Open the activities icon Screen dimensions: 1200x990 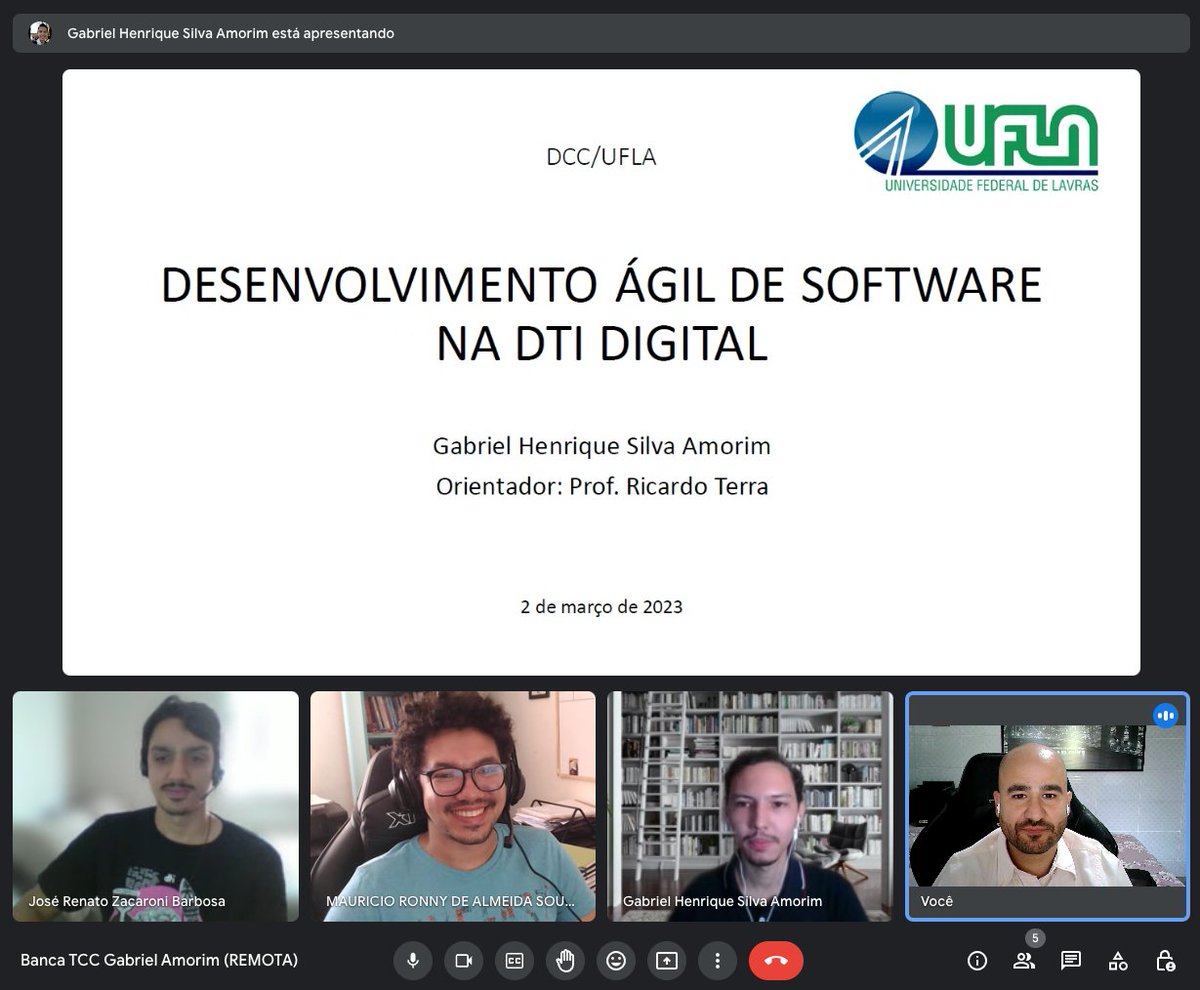point(1118,961)
